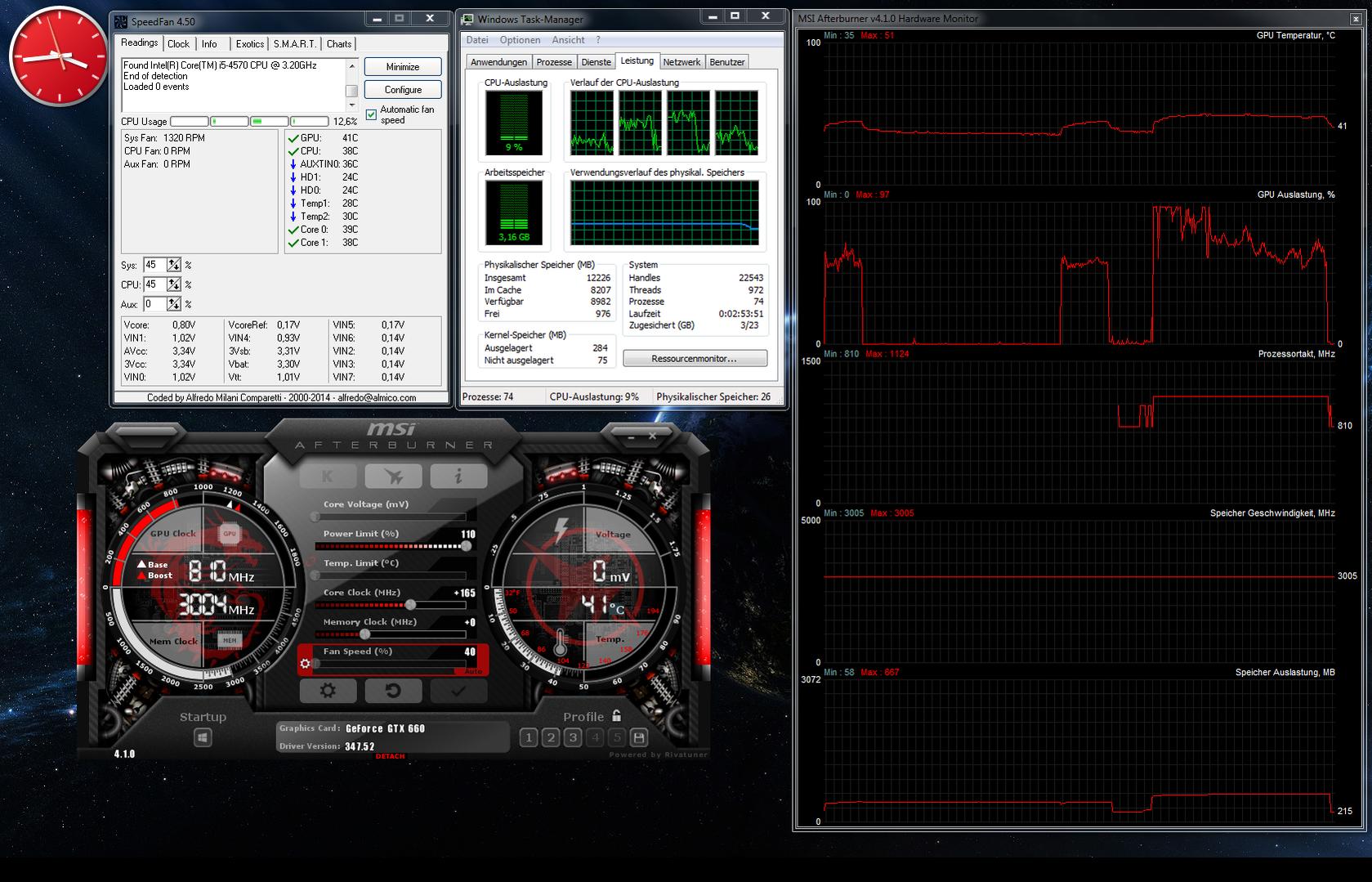Click the red analog clock desktop gadget
1372x882 pixels.
click(x=59, y=57)
